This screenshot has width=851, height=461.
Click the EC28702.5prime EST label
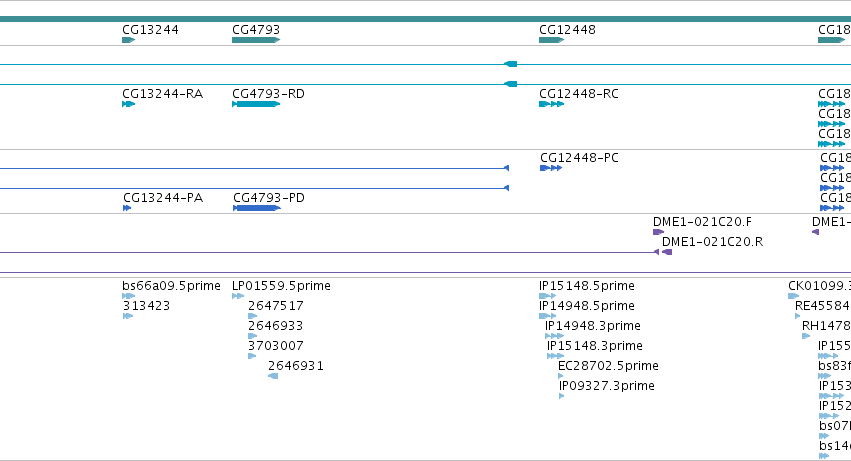pos(608,365)
